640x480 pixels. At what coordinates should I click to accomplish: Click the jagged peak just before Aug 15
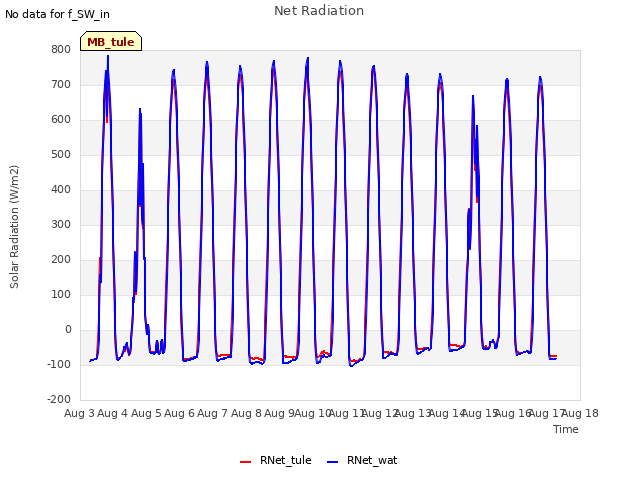473,96
